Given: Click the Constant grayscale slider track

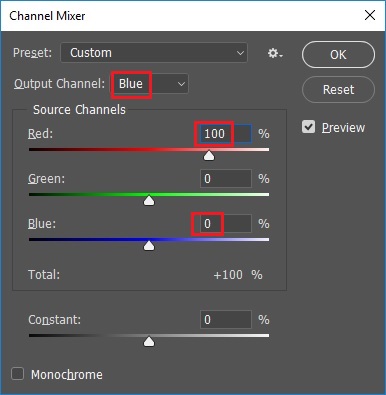Looking at the screenshot, I should point(149,335).
